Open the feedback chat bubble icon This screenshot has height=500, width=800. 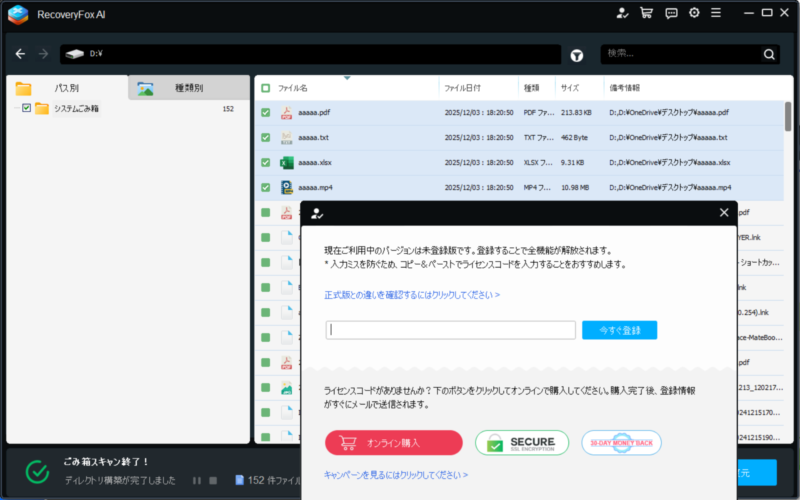[x=671, y=13]
